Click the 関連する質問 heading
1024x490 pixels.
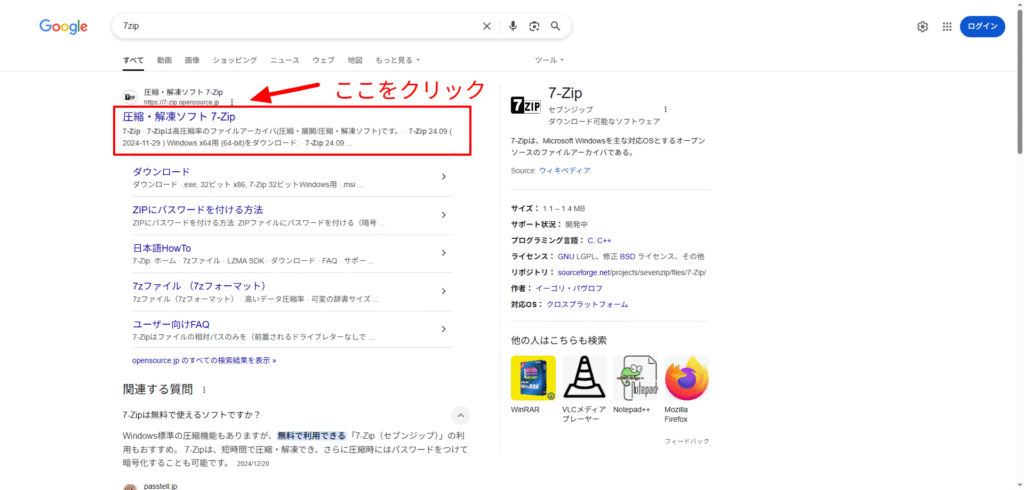(158, 390)
